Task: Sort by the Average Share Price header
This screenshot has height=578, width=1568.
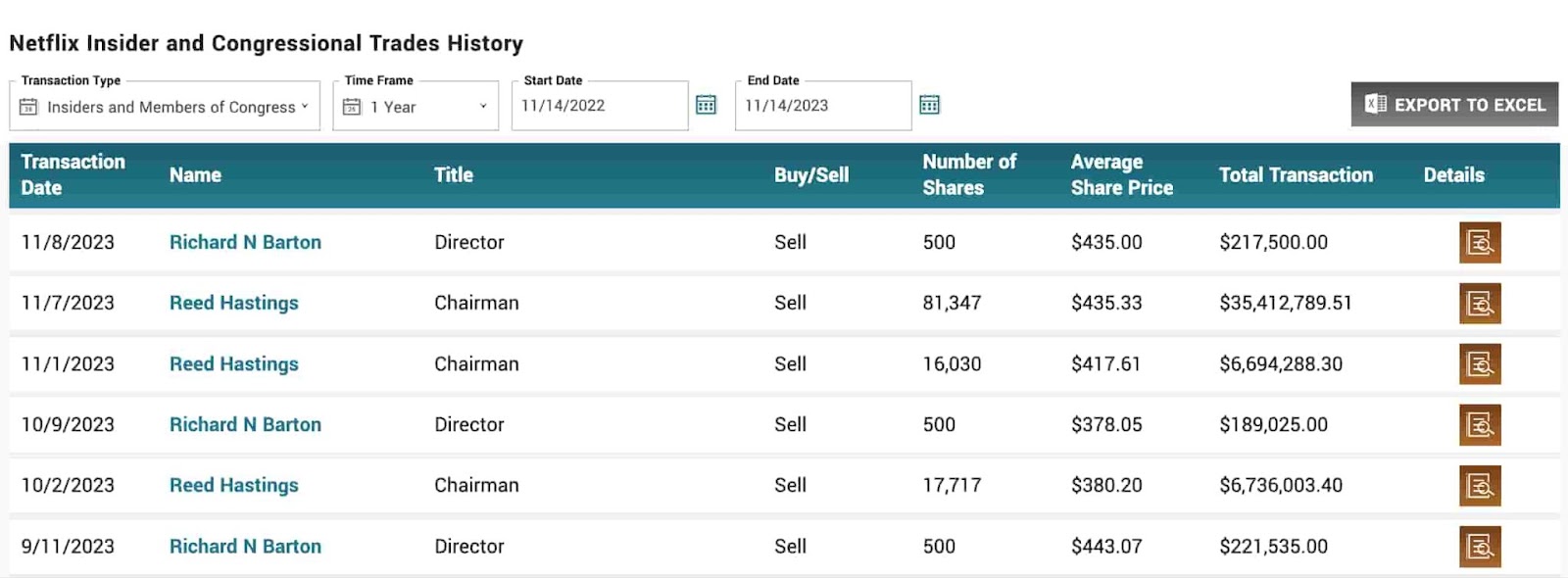Action: pyautogui.click(x=1121, y=175)
